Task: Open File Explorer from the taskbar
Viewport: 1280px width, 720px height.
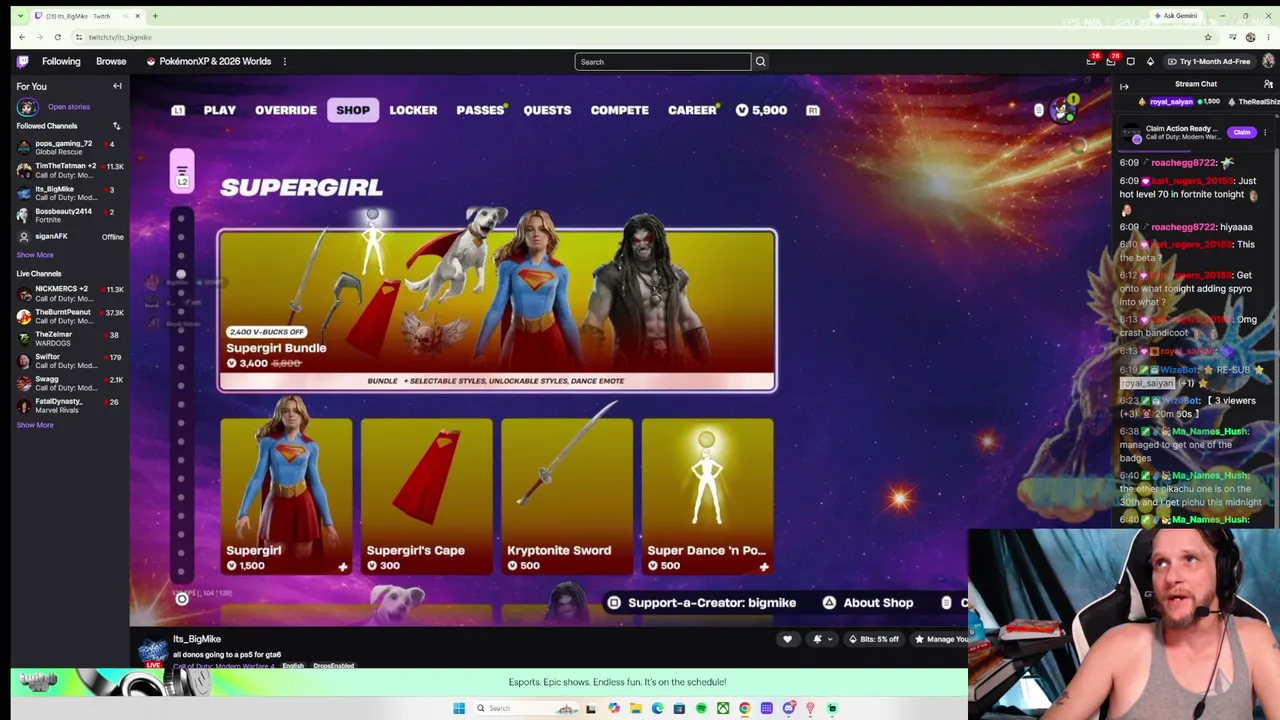Action: pos(635,708)
